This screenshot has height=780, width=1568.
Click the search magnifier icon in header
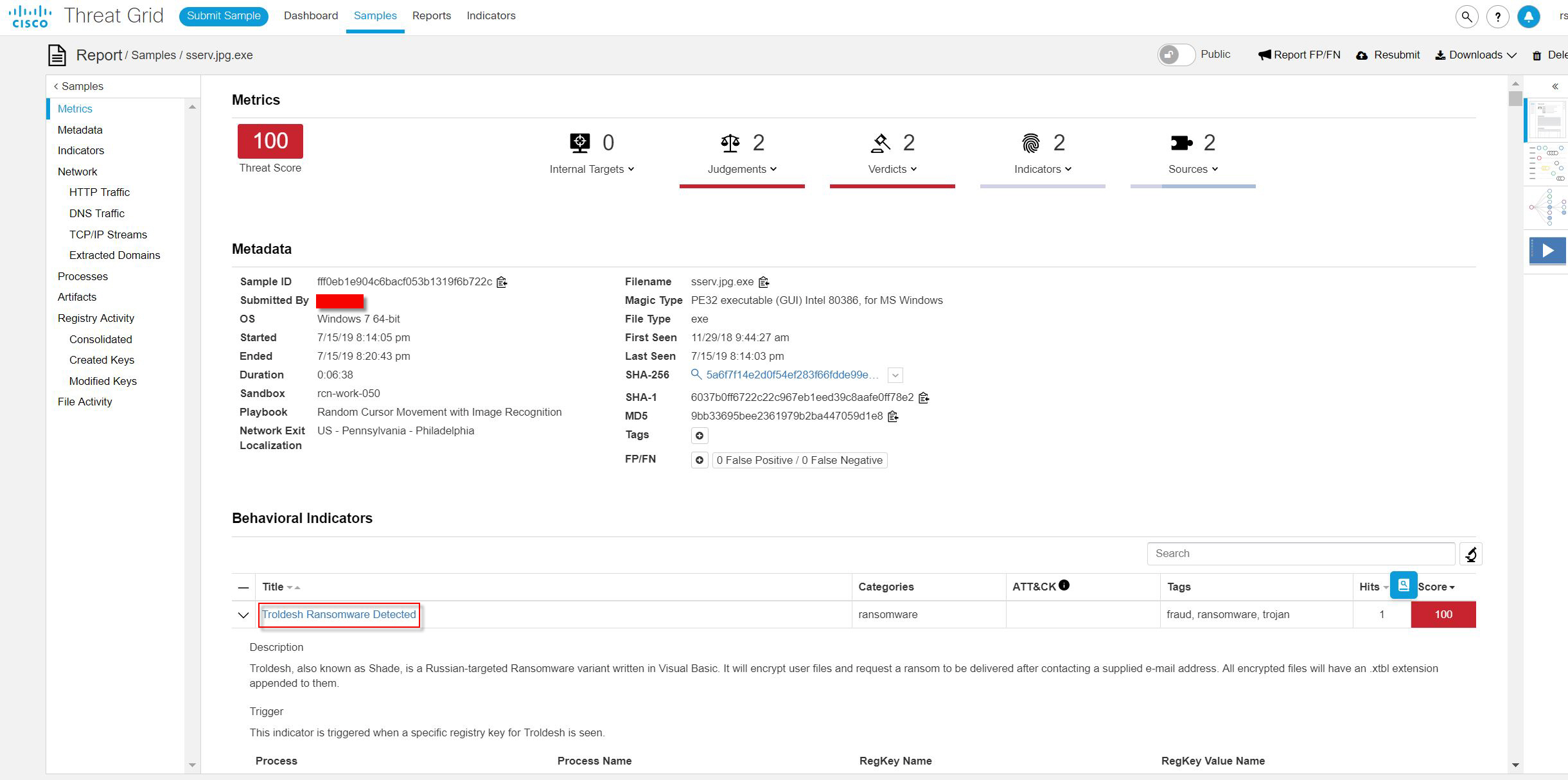pos(1467,17)
